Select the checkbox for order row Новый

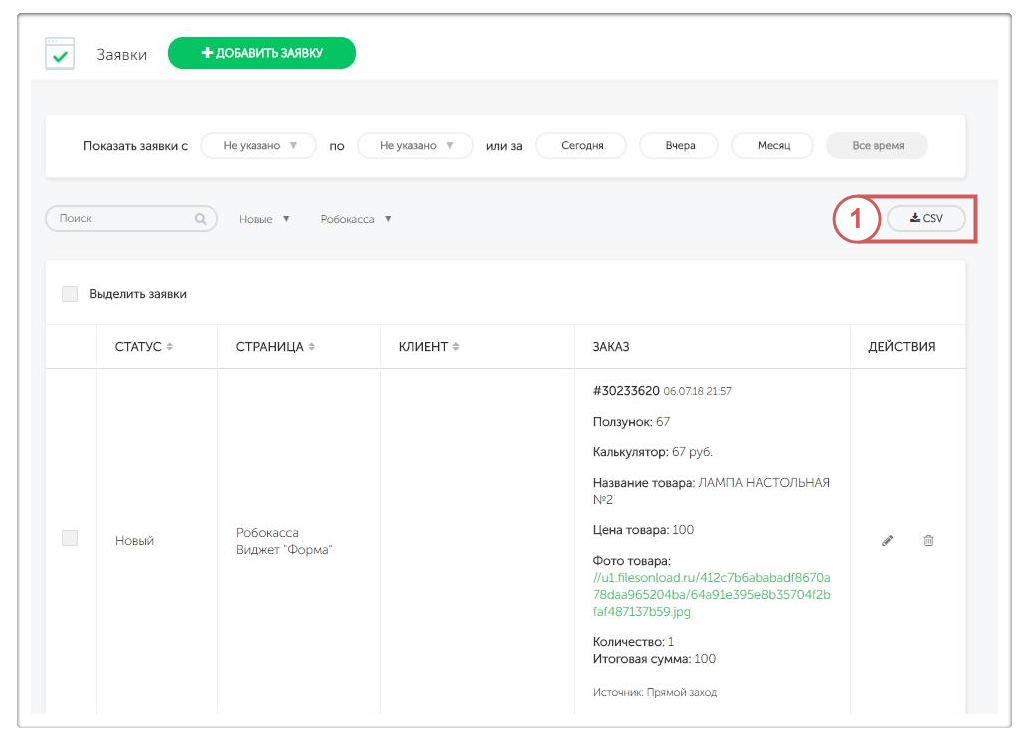70,539
